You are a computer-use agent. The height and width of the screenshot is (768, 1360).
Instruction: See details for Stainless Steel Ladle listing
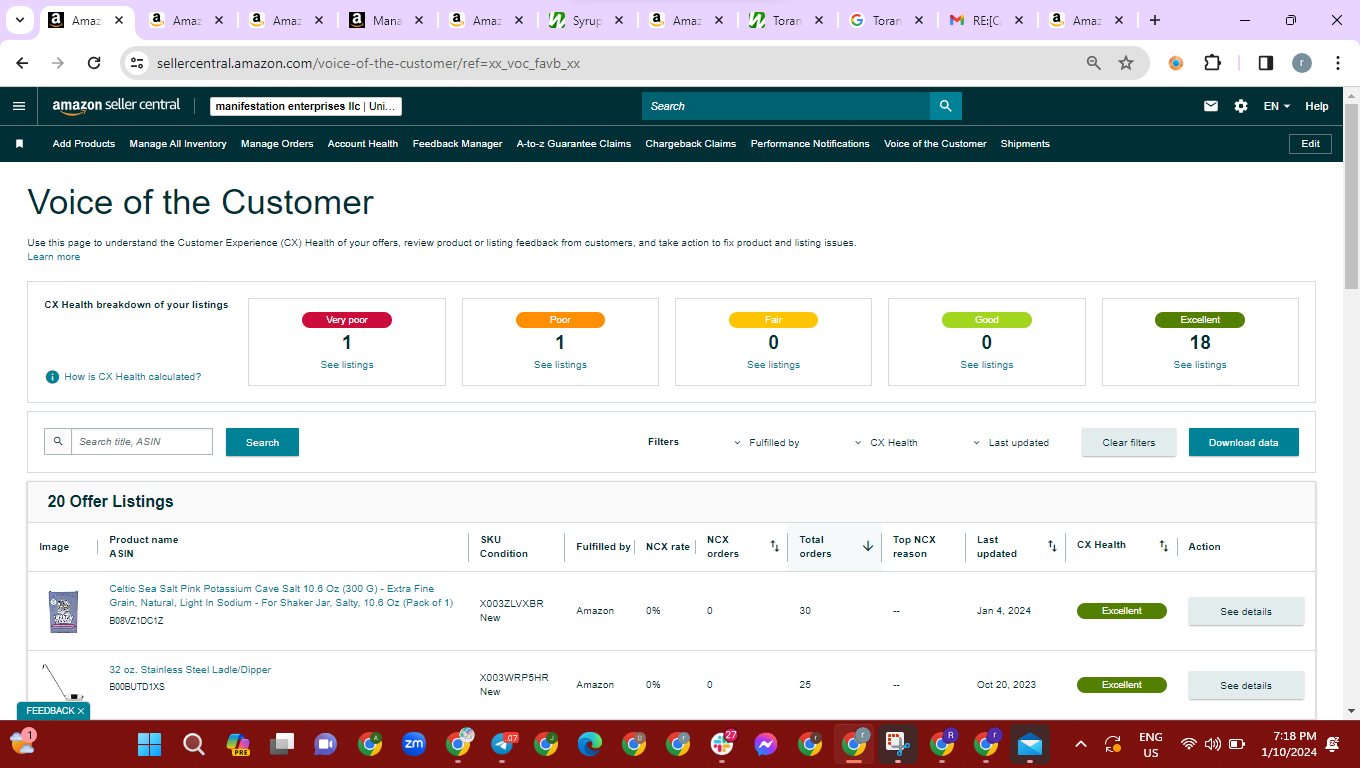1246,685
